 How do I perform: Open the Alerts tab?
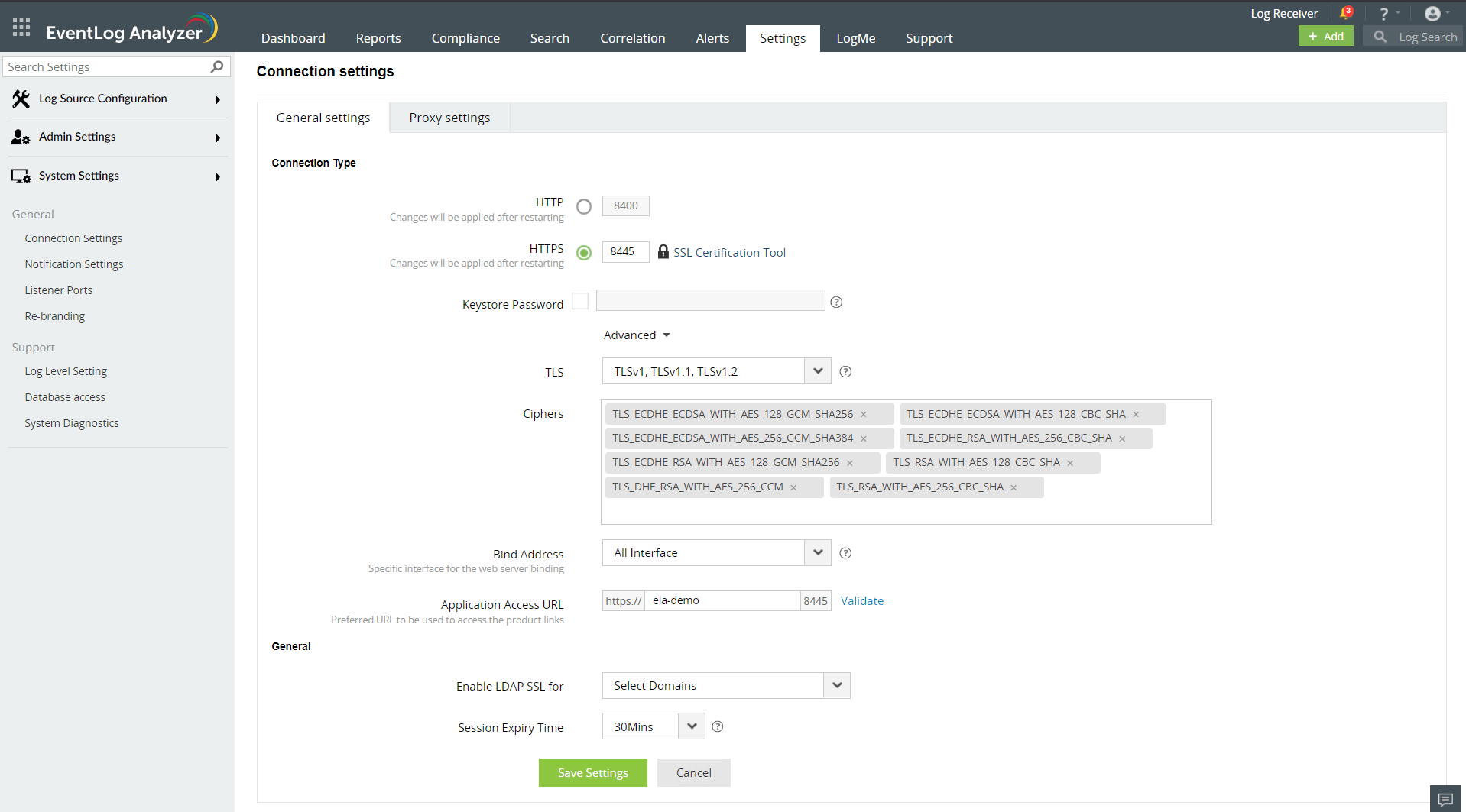coord(712,38)
